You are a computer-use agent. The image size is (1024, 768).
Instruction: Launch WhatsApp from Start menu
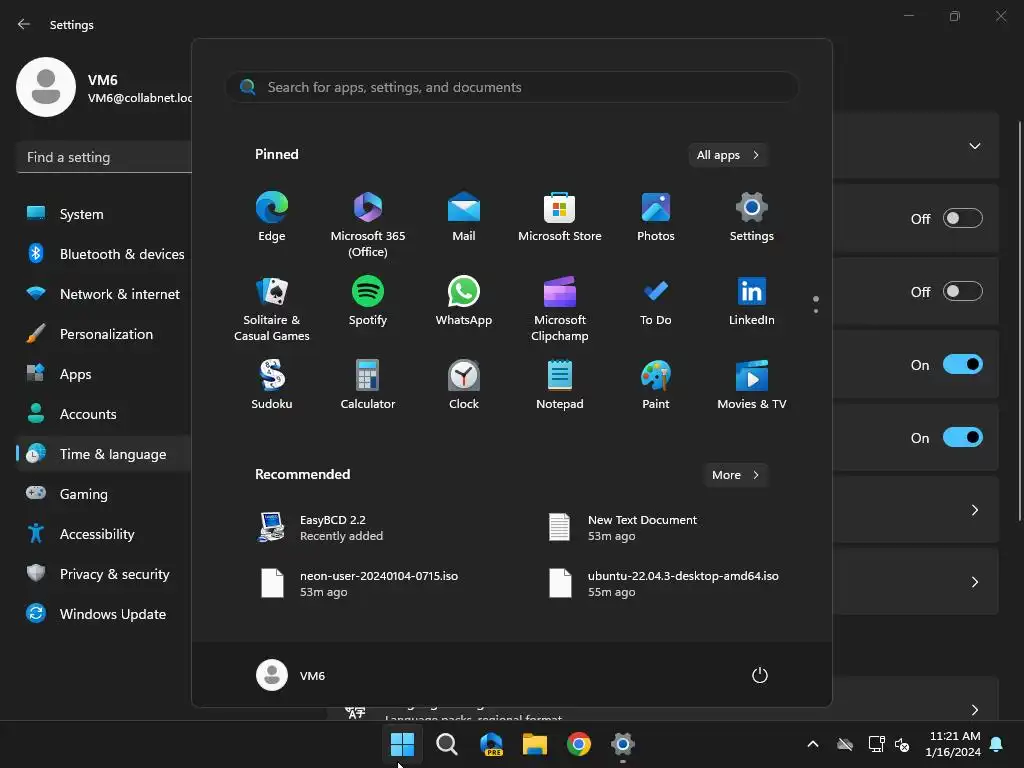point(464,301)
